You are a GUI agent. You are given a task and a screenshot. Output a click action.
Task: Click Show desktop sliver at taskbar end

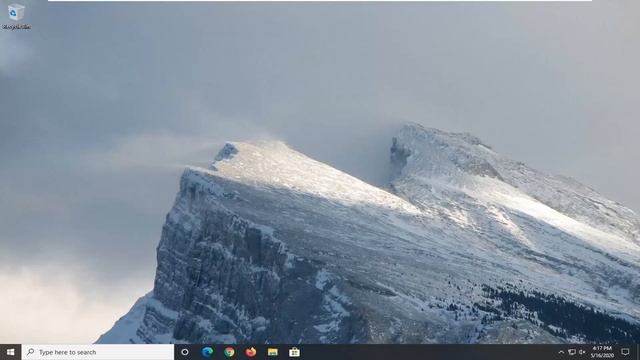pos(638,352)
